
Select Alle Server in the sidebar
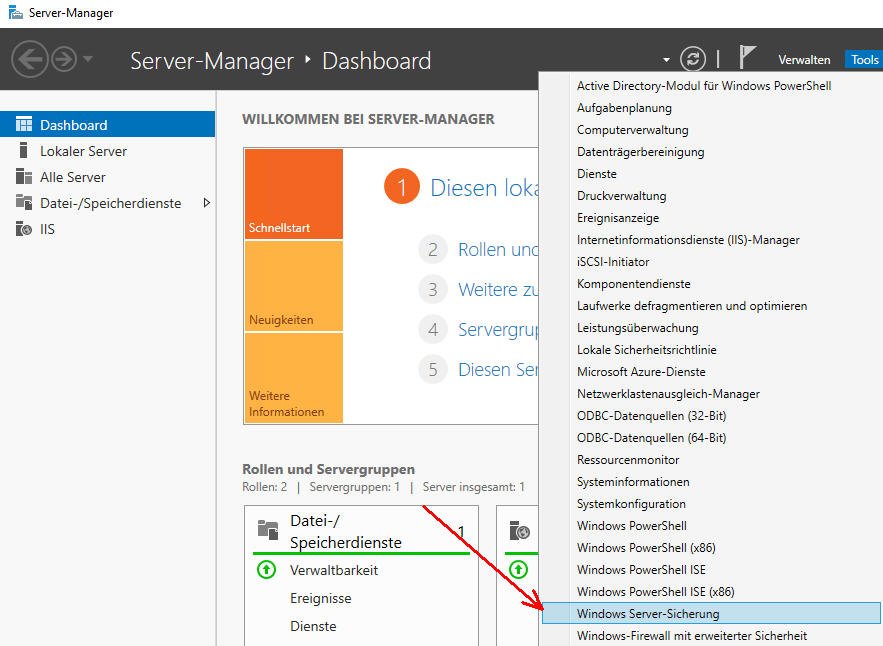pyautogui.click(x=73, y=177)
